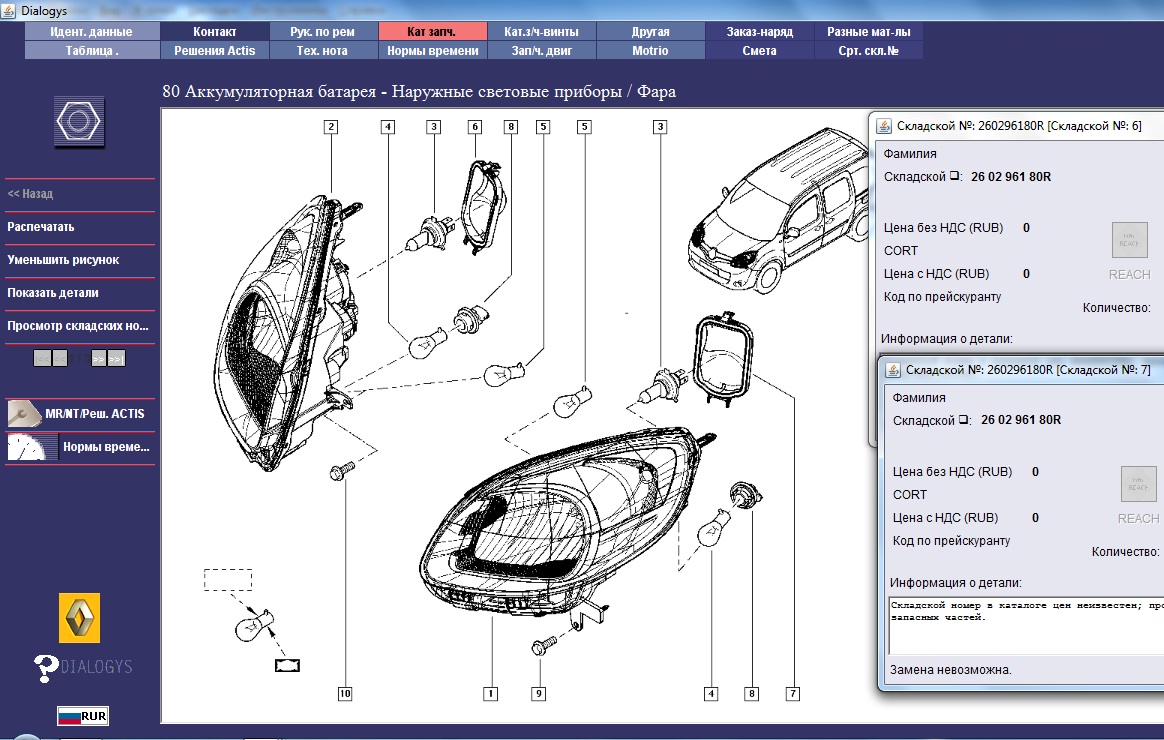The width and height of the screenshot is (1164, 740).
Task: Click part number 26 02 961 80R in window № 7
Action: (1021, 420)
